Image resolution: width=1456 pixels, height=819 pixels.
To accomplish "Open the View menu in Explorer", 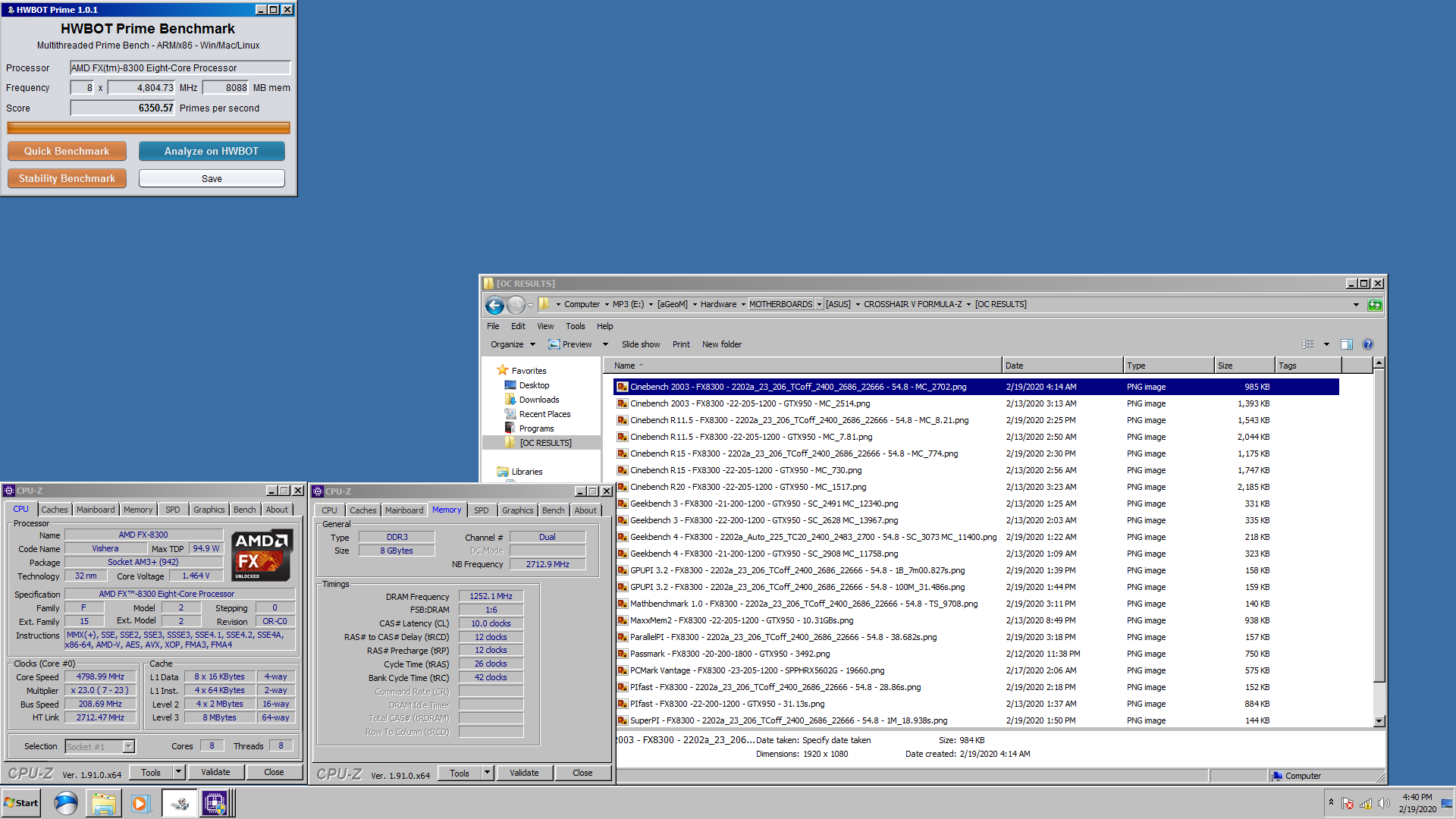I will coord(545,326).
